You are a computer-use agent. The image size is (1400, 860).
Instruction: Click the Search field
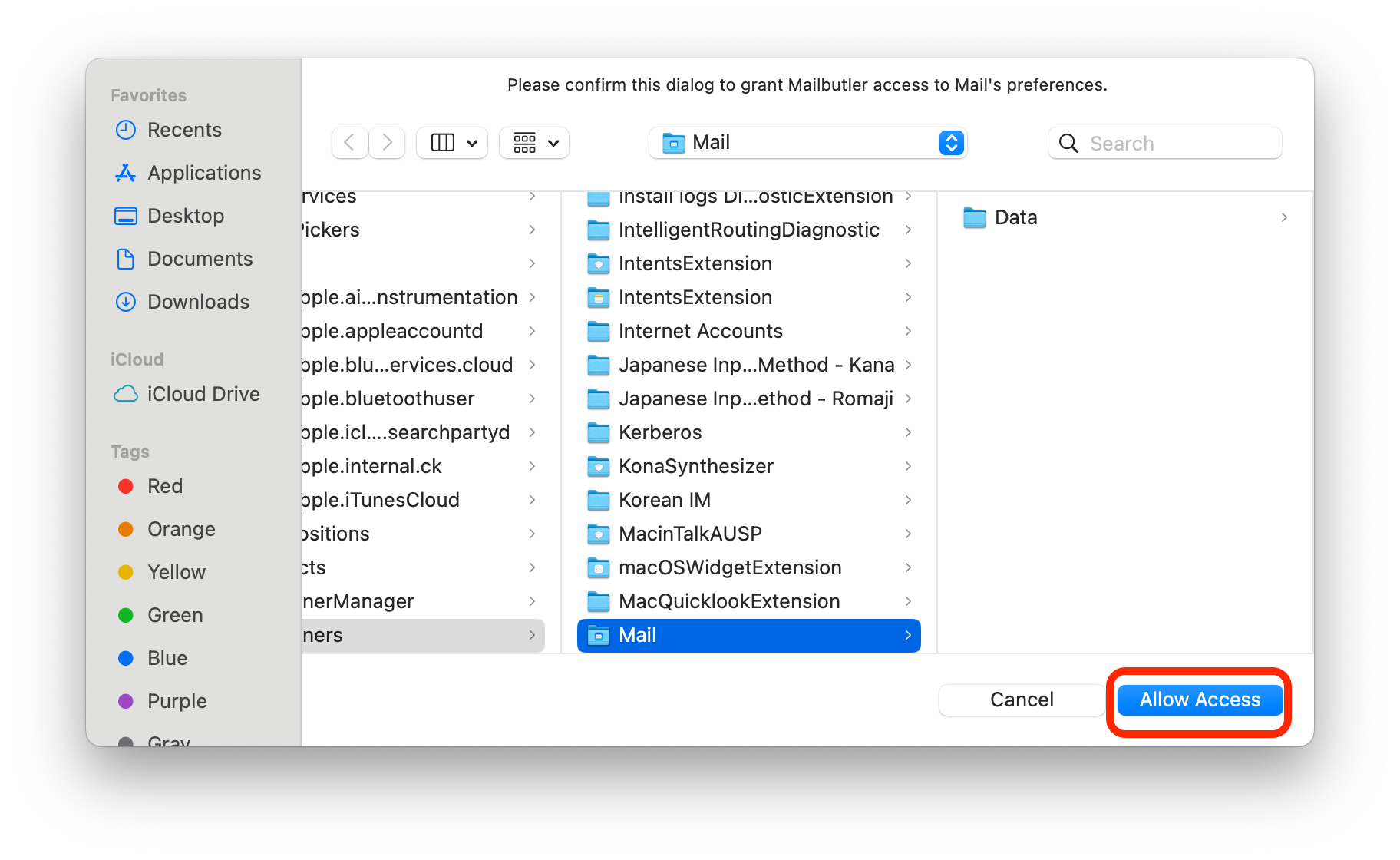(x=1164, y=143)
